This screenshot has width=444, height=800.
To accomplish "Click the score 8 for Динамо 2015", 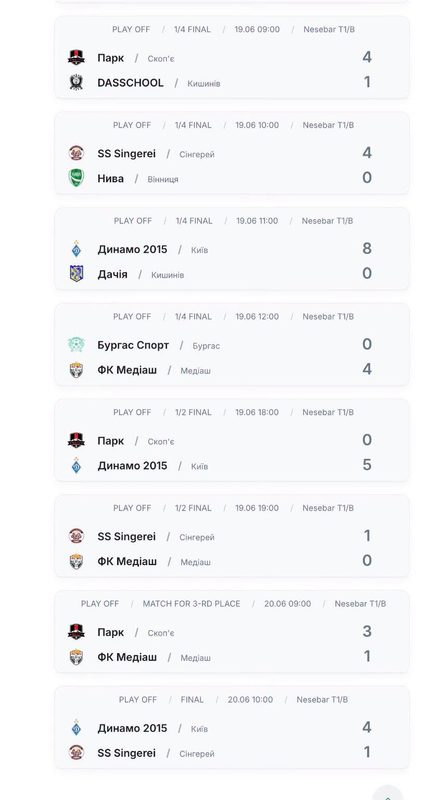I will click(367, 248).
